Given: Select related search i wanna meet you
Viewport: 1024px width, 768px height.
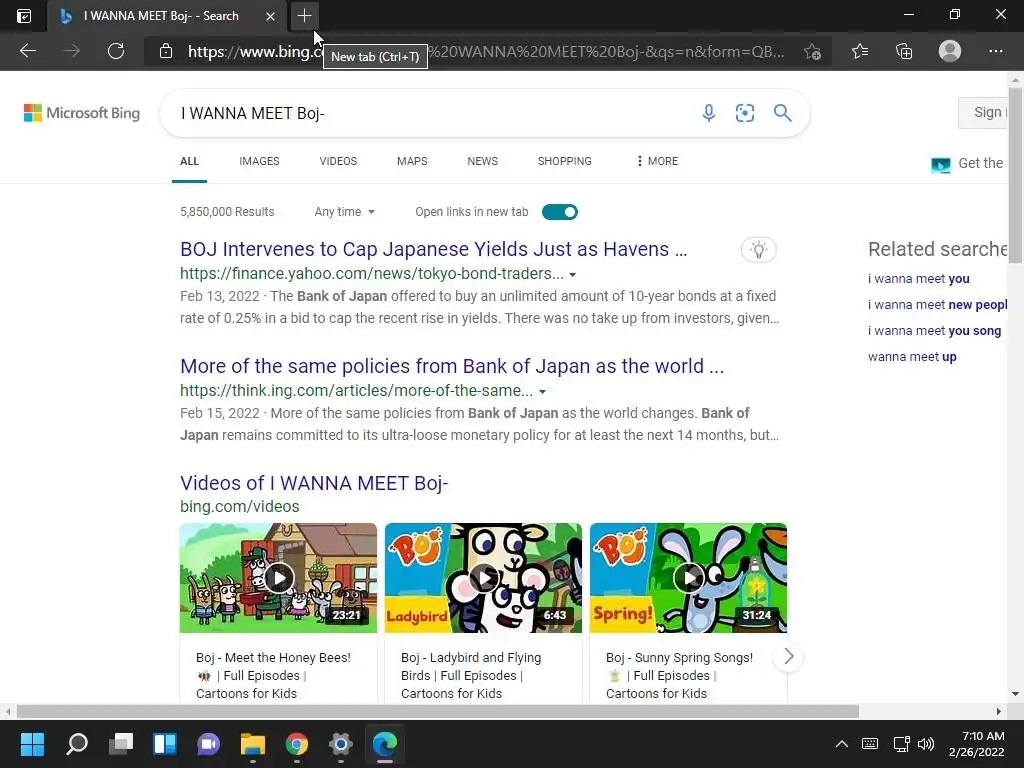Looking at the screenshot, I should (x=919, y=279).
